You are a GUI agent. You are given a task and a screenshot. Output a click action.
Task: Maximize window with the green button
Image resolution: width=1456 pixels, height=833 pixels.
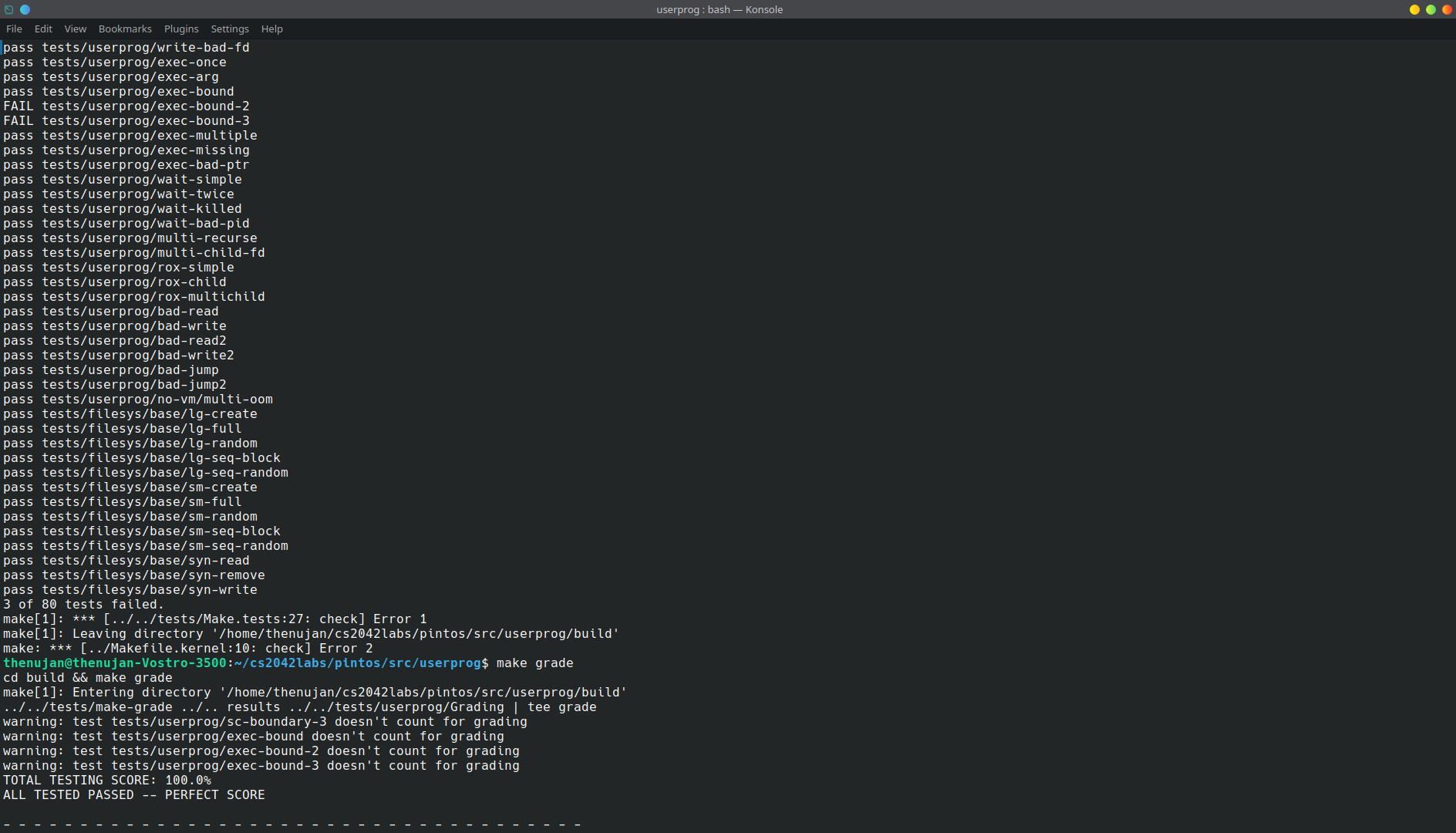(1431, 9)
